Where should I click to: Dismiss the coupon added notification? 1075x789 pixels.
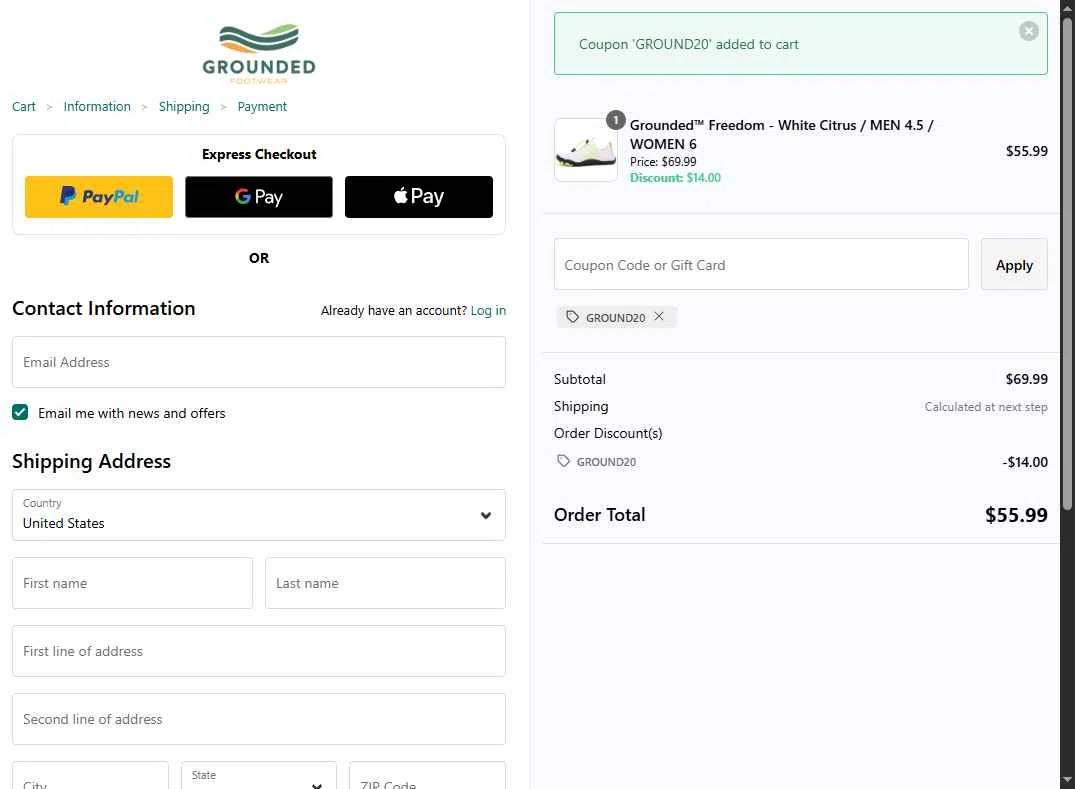[x=1028, y=31]
